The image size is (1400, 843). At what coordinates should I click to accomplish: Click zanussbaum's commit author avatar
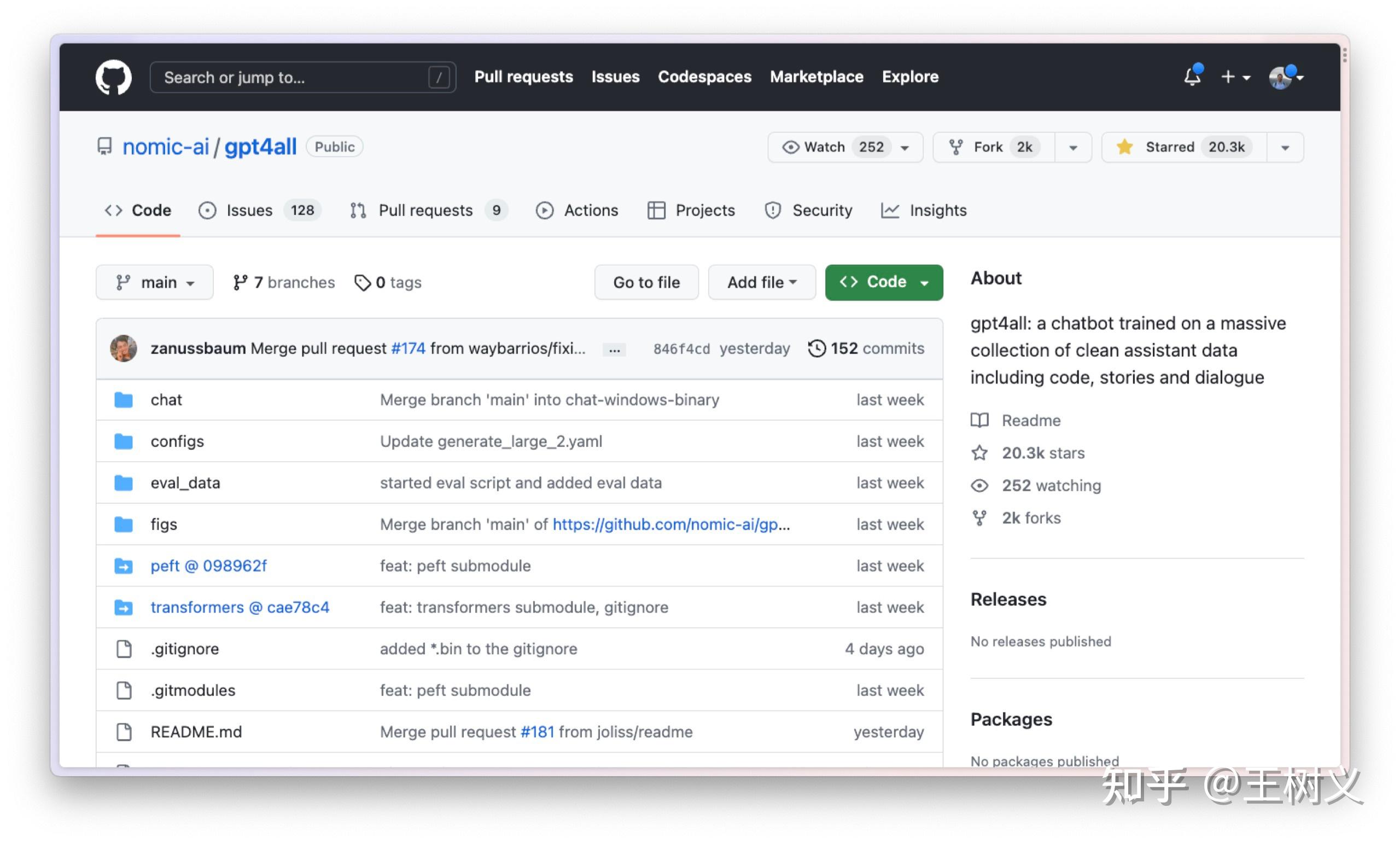pos(123,348)
